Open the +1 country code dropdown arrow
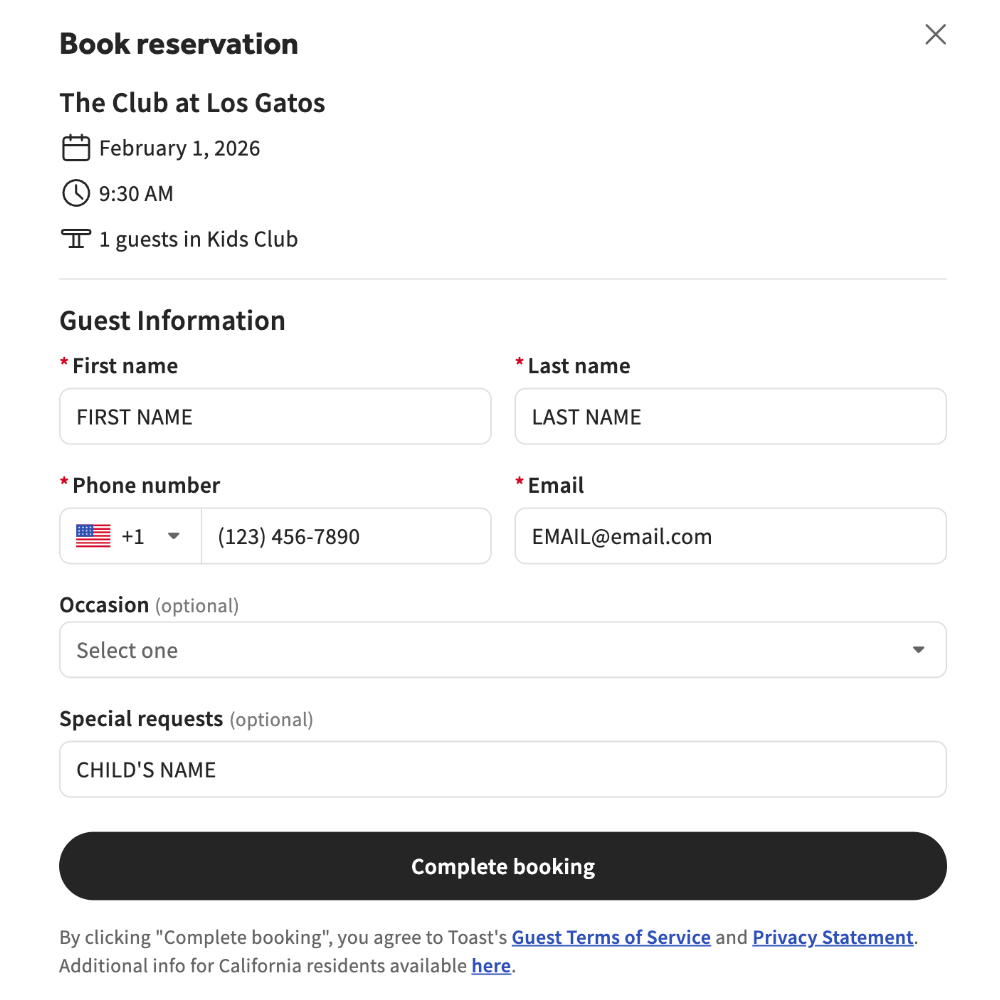This screenshot has height=1000, width=1000. [174, 536]
